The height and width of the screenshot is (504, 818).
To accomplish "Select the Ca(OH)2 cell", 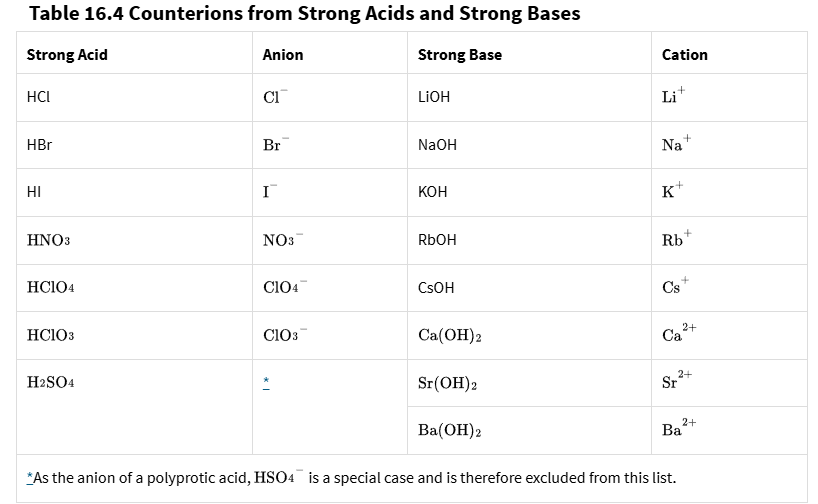I will [450, 335].
